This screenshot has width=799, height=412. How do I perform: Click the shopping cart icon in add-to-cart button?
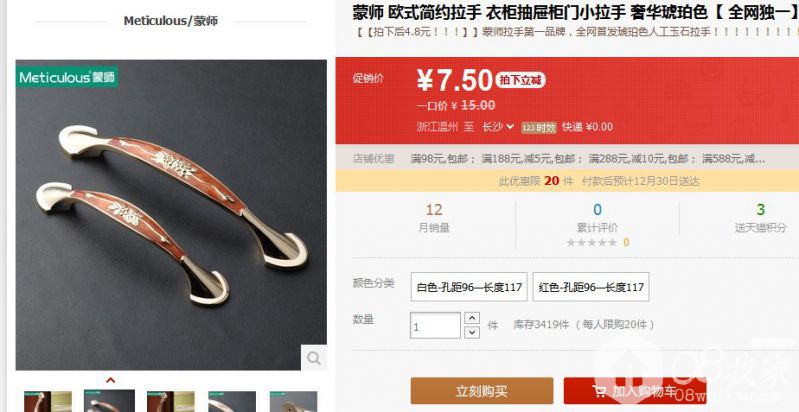click(600, 391)
